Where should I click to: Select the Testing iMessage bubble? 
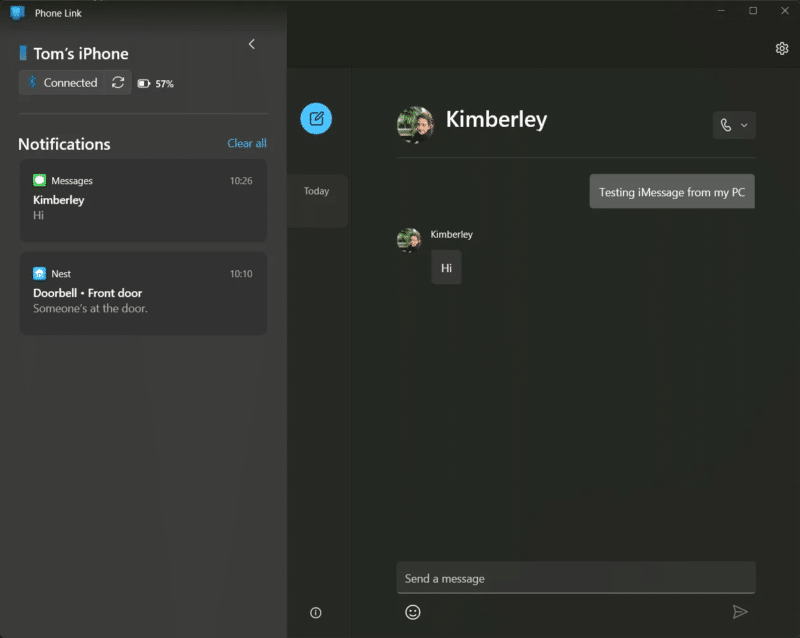[x=671, y=191]
